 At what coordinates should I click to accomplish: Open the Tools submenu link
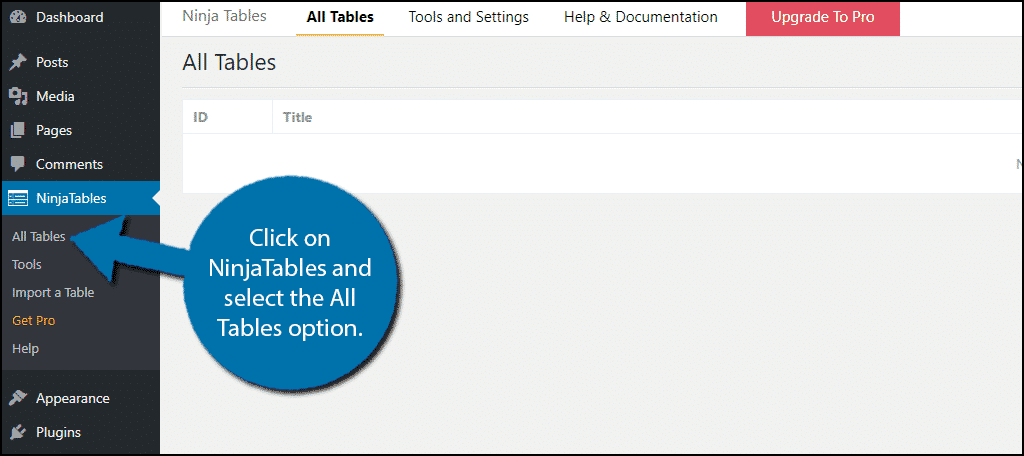(27, 265)
